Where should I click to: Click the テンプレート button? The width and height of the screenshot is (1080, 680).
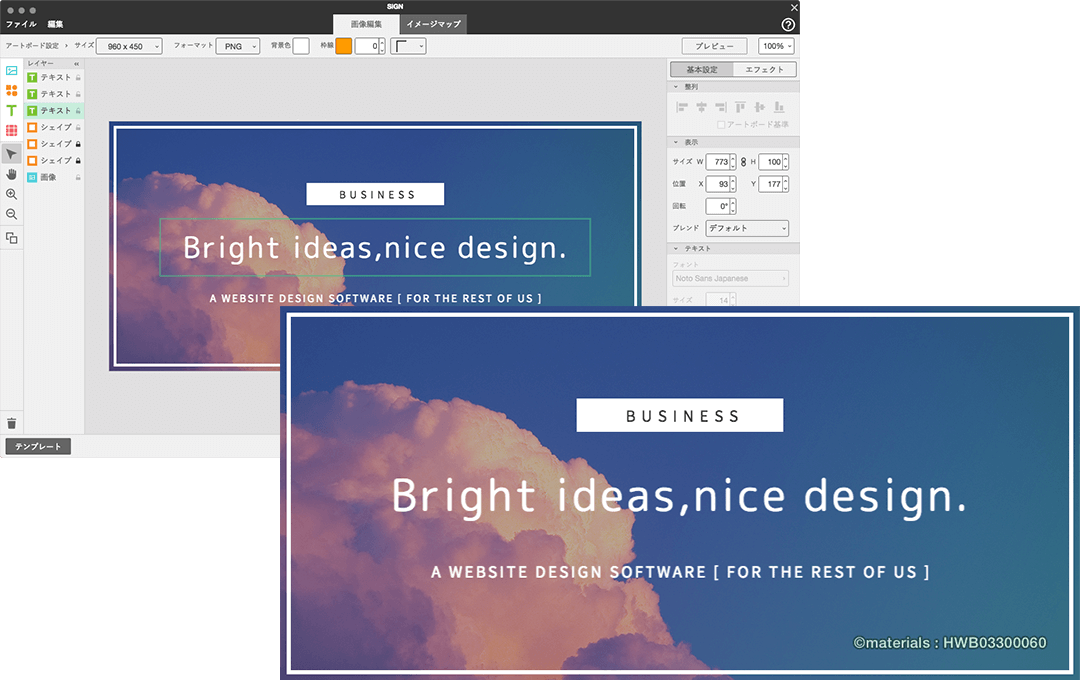(x=39, y=446)
